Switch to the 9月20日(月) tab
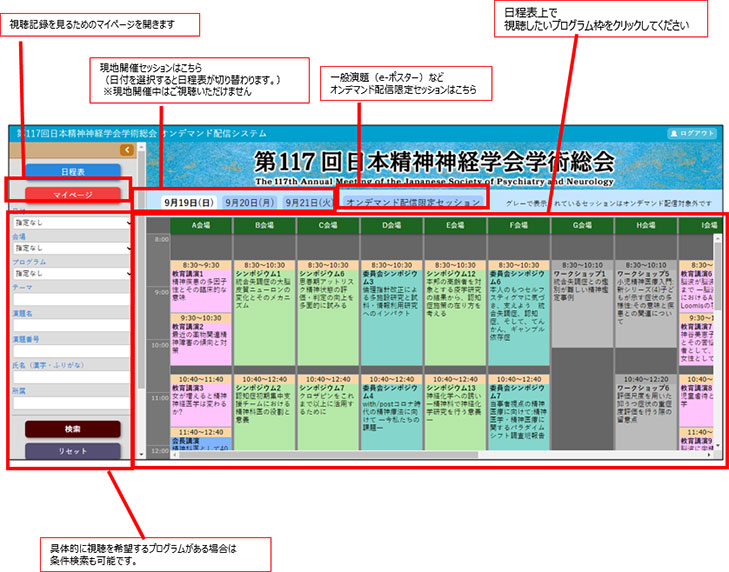The image size is (729, 572). pos(249,202)
